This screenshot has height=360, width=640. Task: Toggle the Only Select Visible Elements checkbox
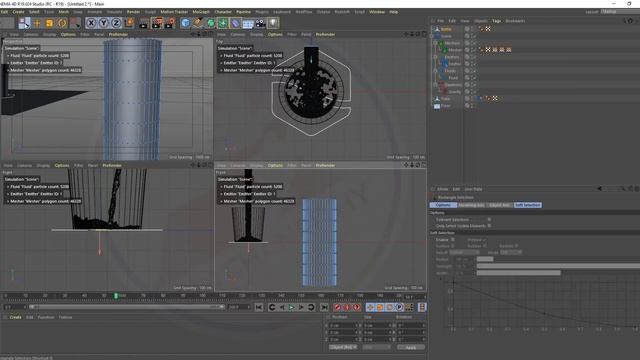pos(489,226)
